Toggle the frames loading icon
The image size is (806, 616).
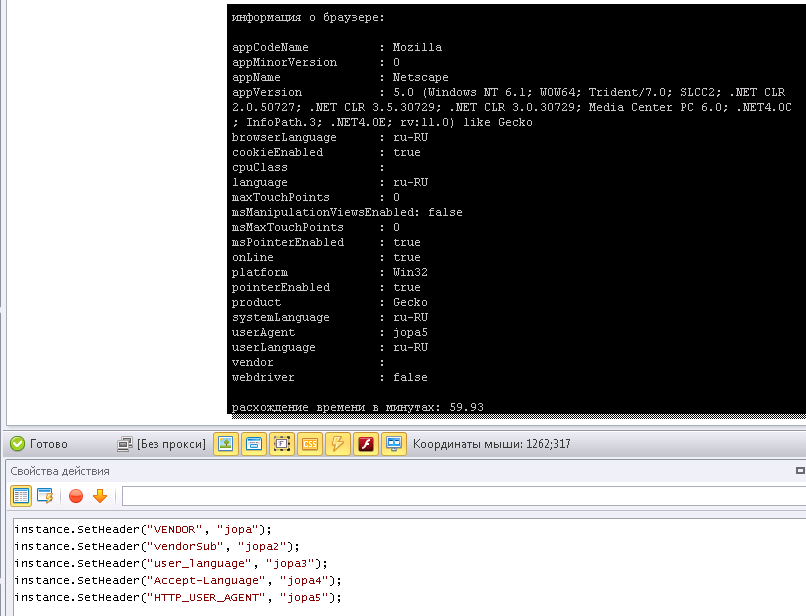point(282,444)
